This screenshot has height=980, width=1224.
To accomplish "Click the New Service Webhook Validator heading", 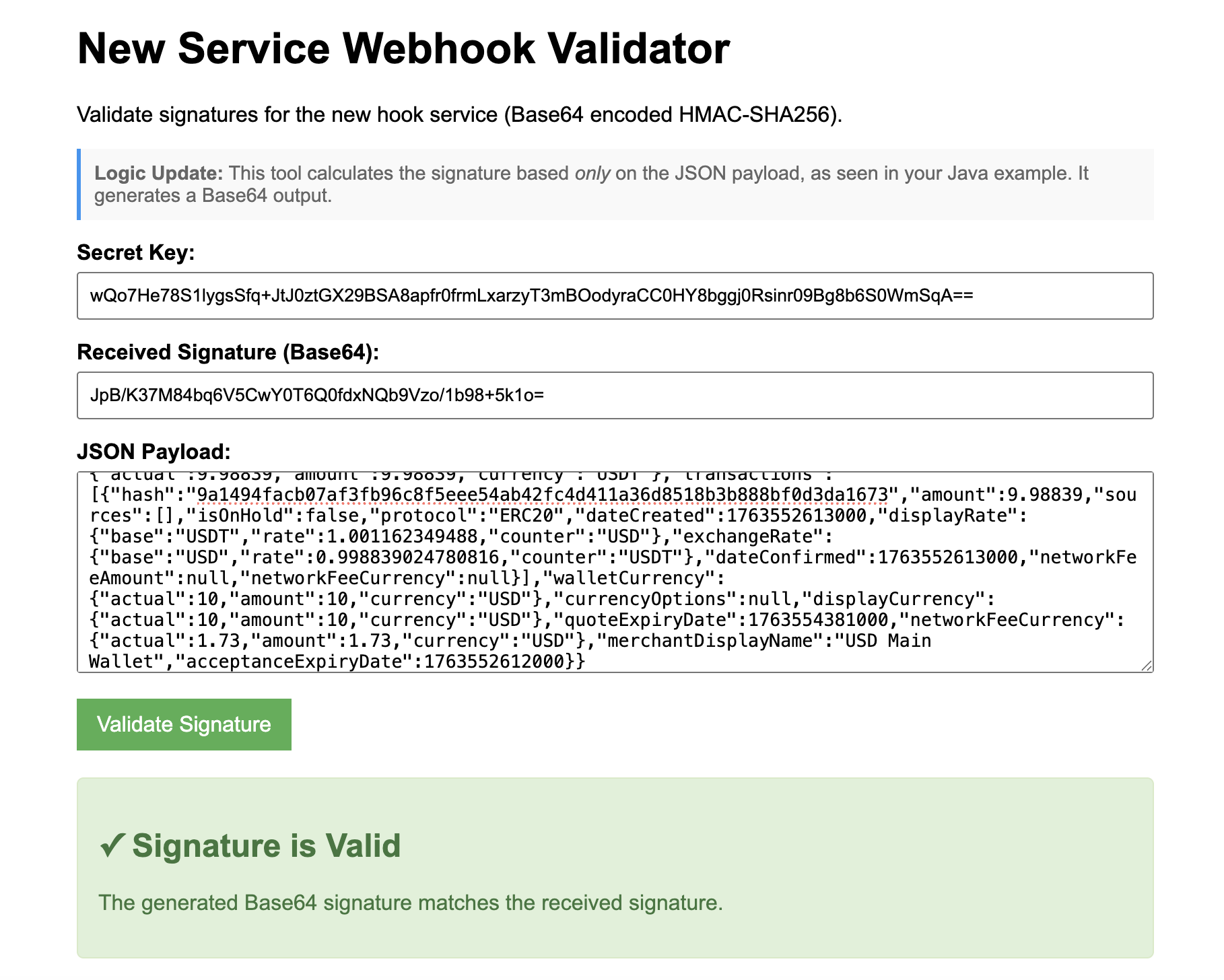I will click(404, 47).
